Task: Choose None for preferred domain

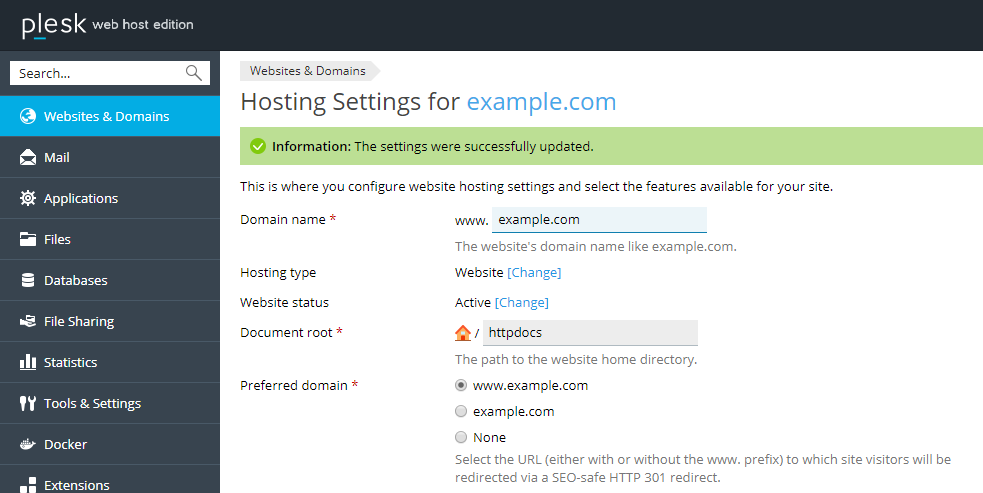Action: tap(461, 437)
